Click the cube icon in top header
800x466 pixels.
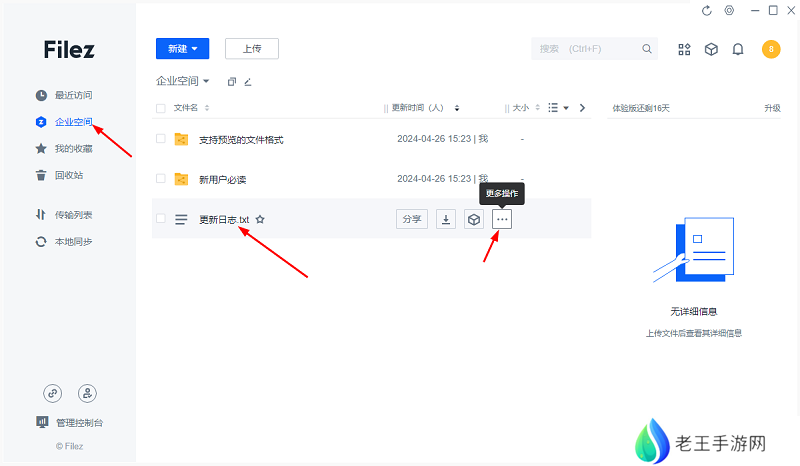(x=711, y=49)
